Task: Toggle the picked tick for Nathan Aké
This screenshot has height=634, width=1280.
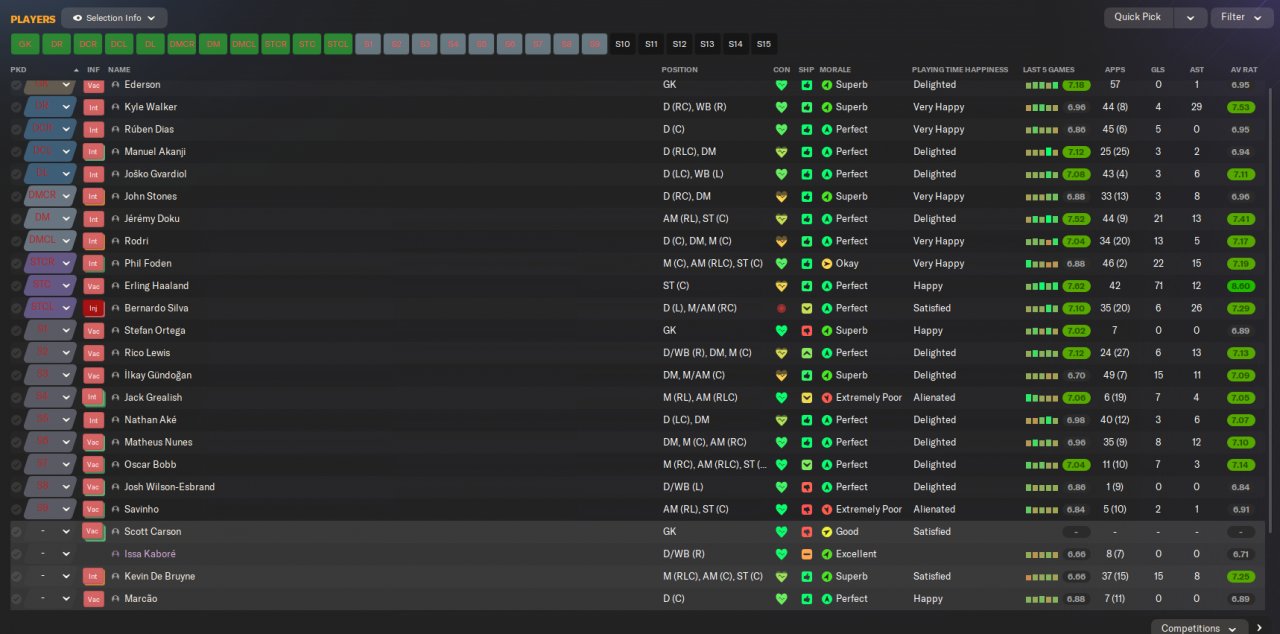Action: coord(16,420)
